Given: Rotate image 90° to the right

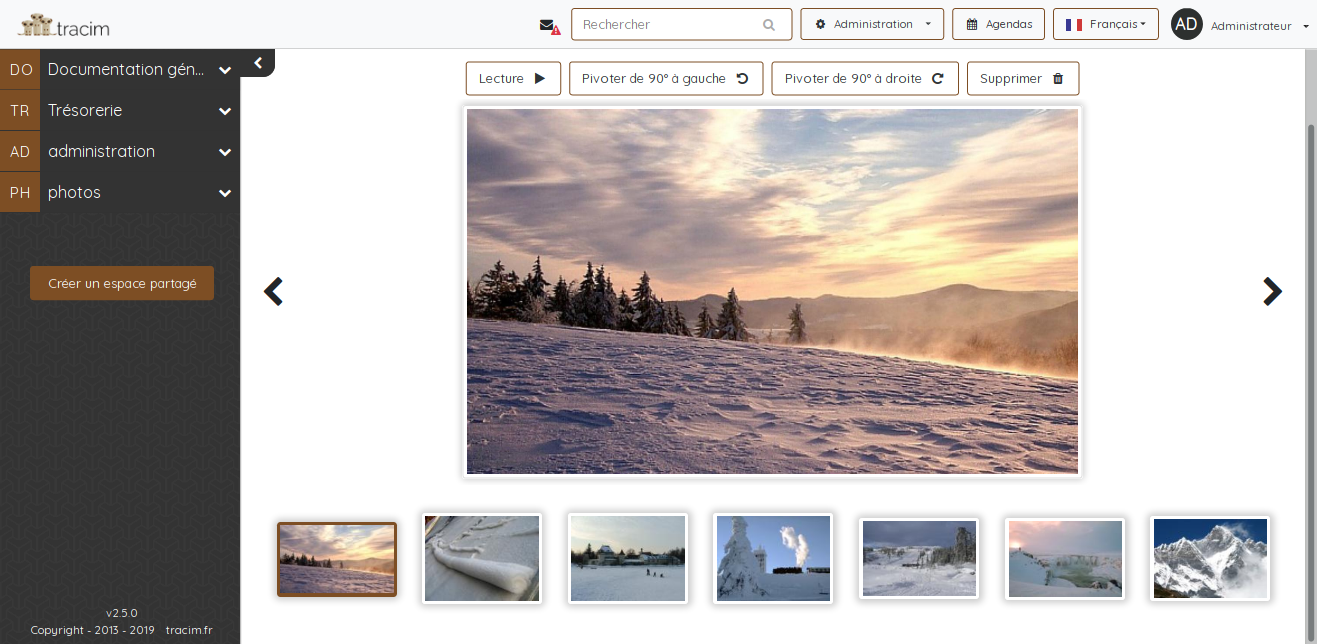Looking at the screenshot, I should 864,79.
